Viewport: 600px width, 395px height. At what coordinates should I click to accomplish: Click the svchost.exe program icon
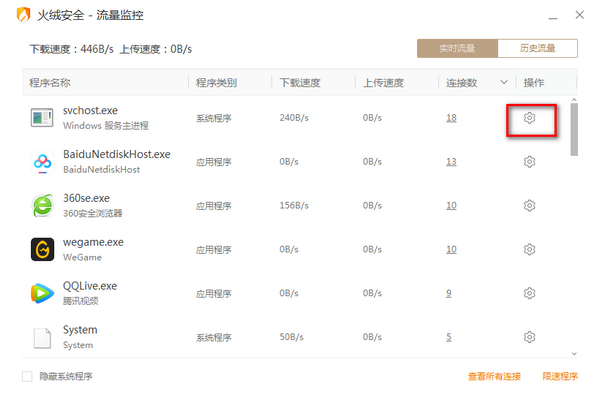pos(42,118)
